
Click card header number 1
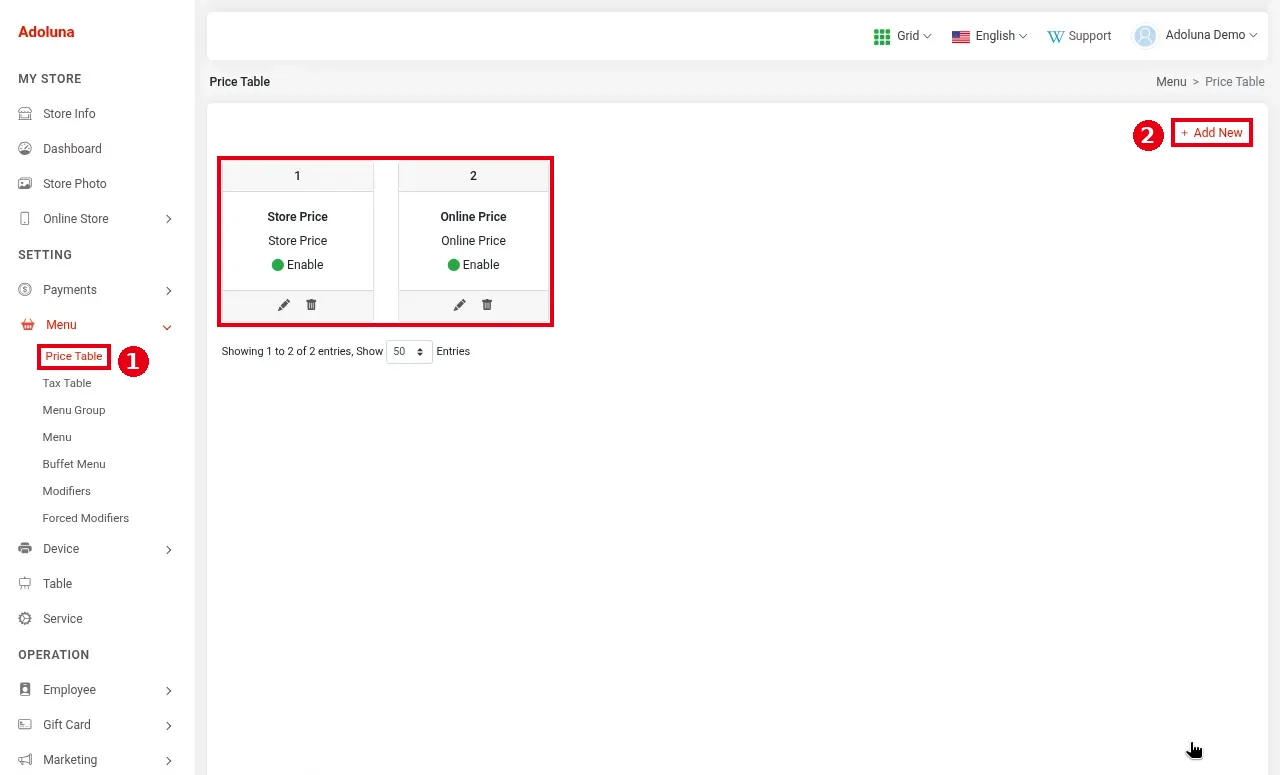tap(297, 176)
